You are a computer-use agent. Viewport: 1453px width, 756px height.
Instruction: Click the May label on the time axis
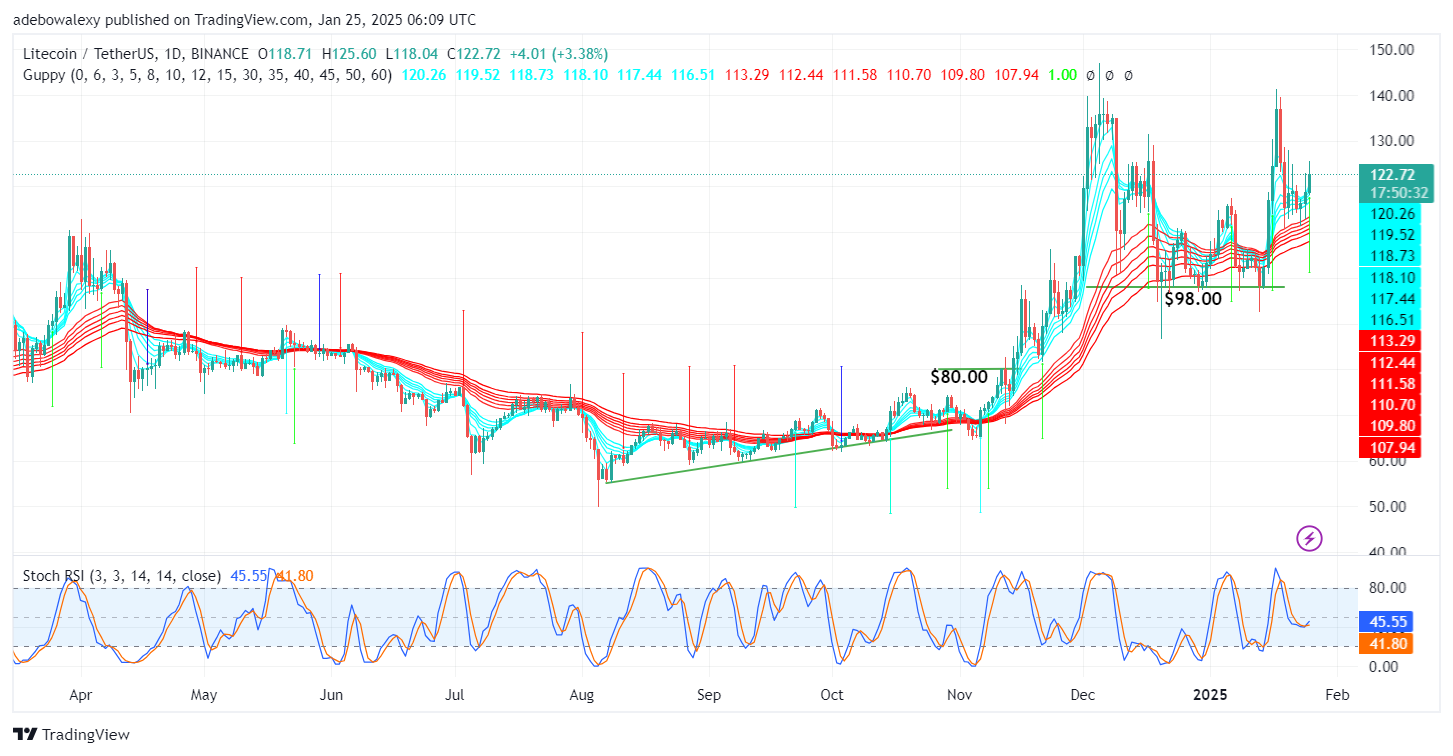[203, 694]
